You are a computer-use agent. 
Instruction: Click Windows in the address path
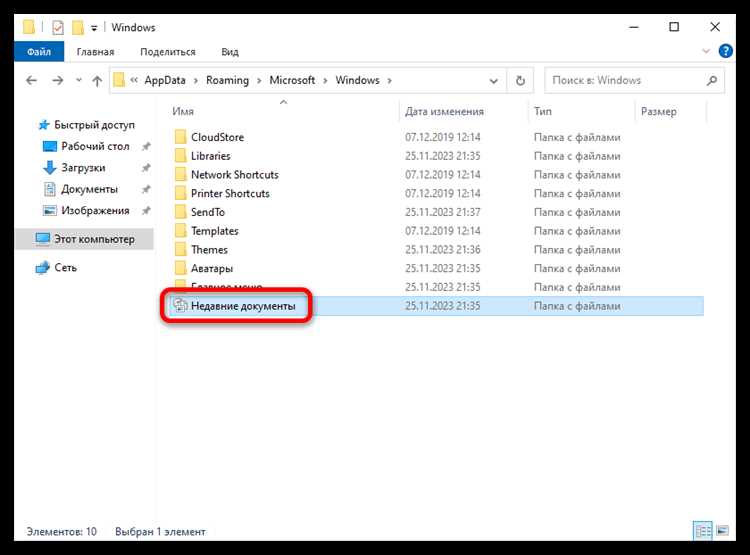(x=357, y=80)
